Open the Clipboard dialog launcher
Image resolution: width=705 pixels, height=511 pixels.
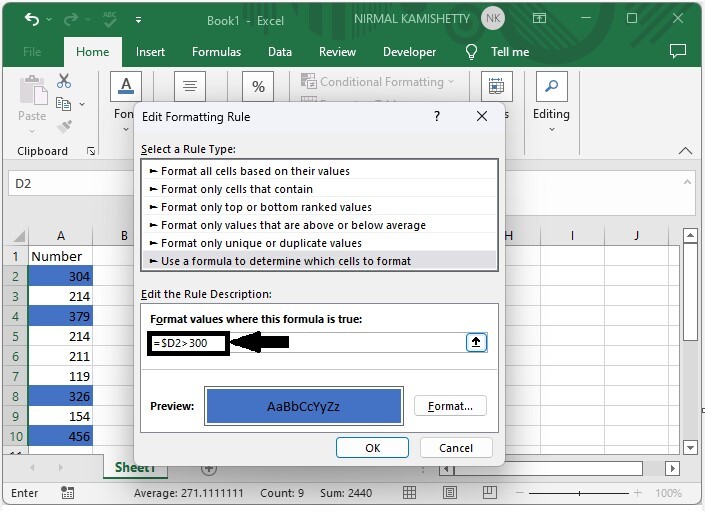coord(91,151)
